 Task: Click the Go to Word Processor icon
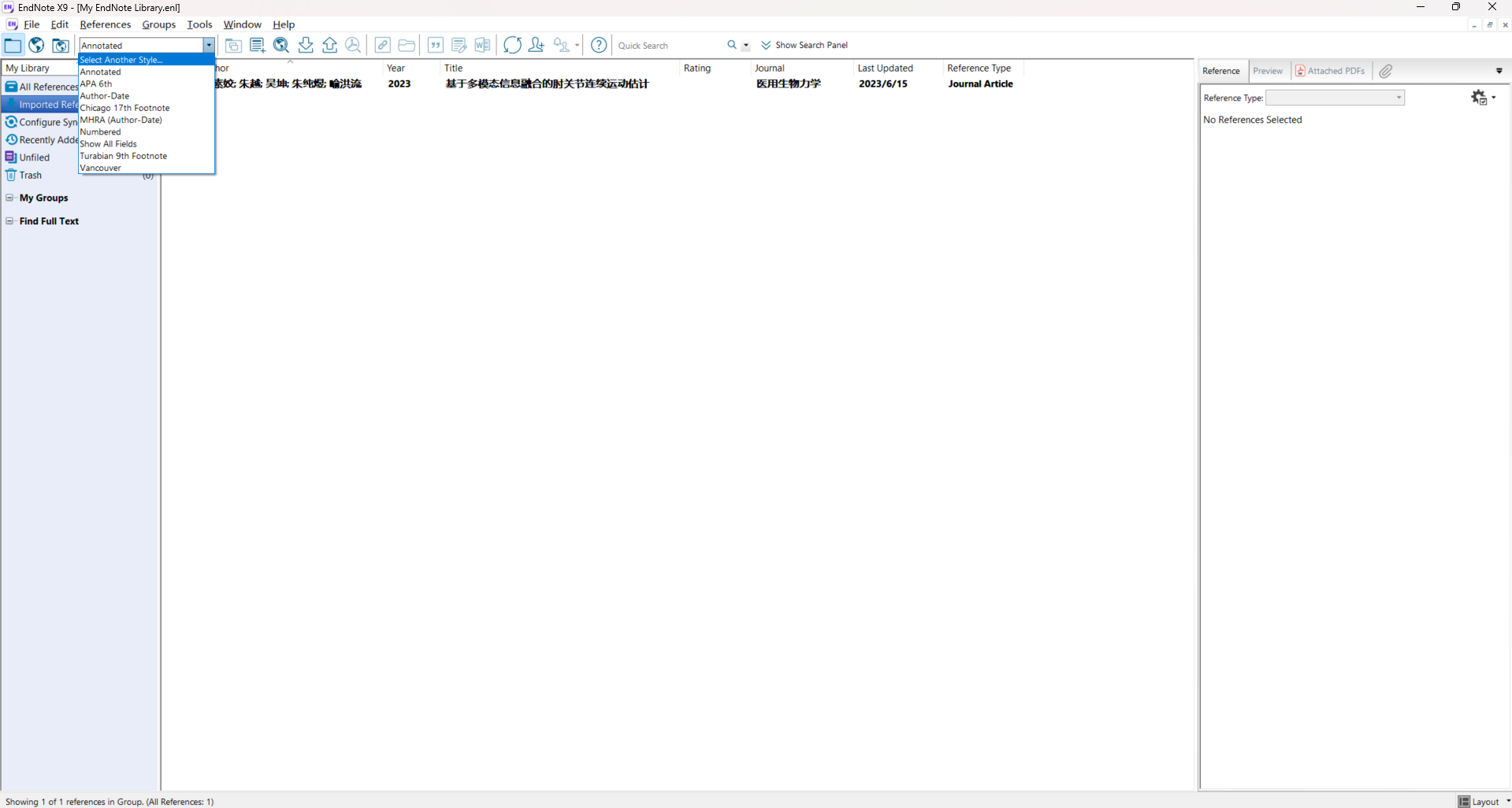[483, 46]
